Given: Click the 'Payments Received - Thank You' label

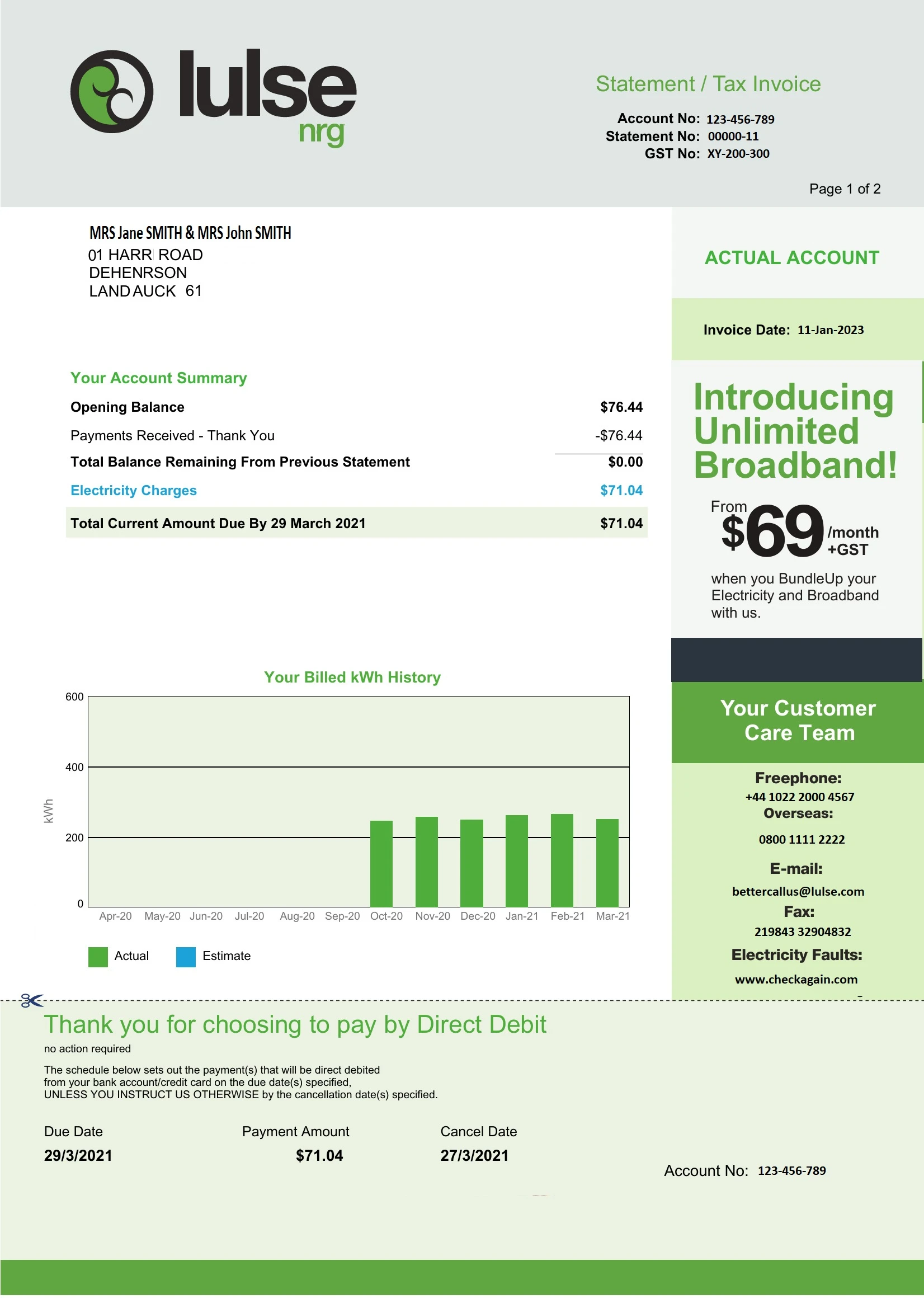Looking at the screenshot, I should pos(172,436).
